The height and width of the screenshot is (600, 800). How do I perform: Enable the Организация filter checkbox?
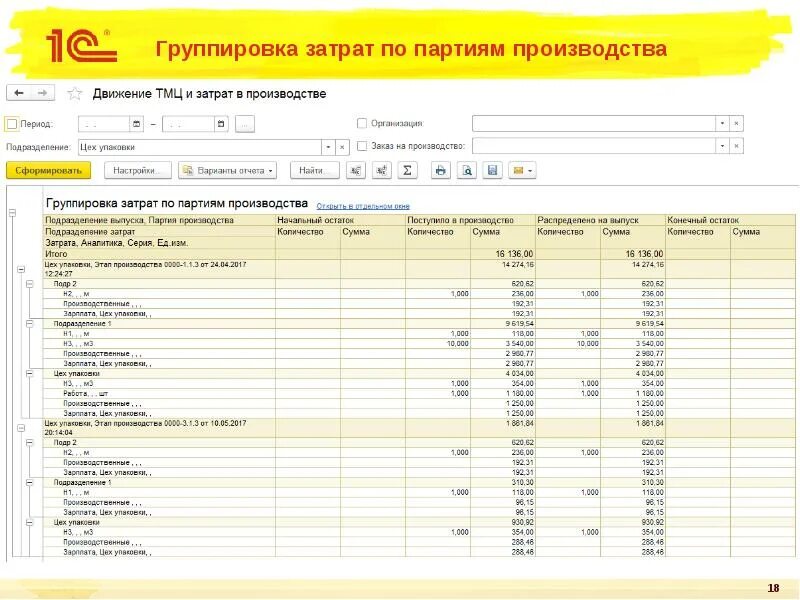tap(362, 123)
